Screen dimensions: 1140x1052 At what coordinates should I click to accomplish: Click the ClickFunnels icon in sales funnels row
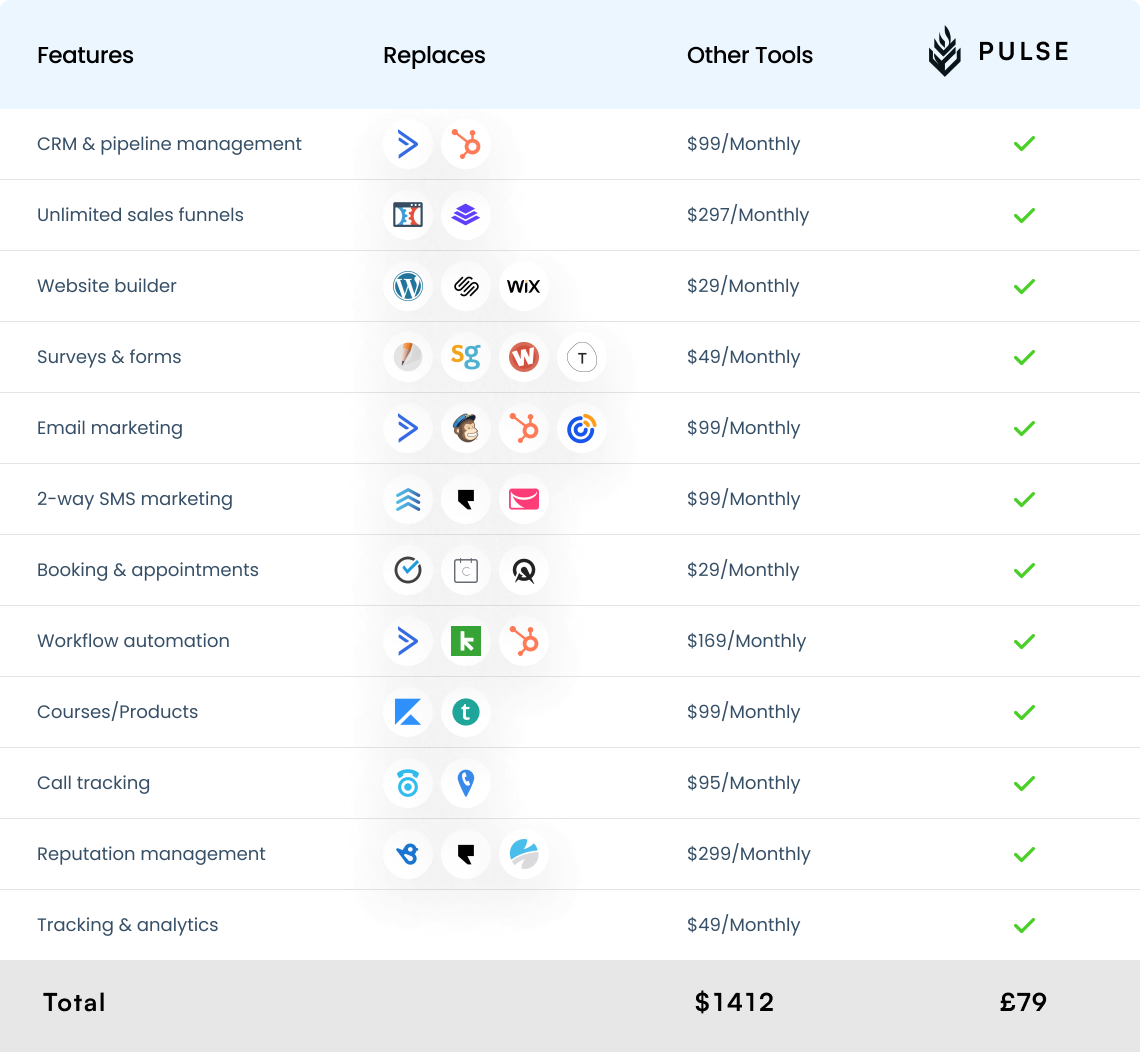tap(408, 215)
